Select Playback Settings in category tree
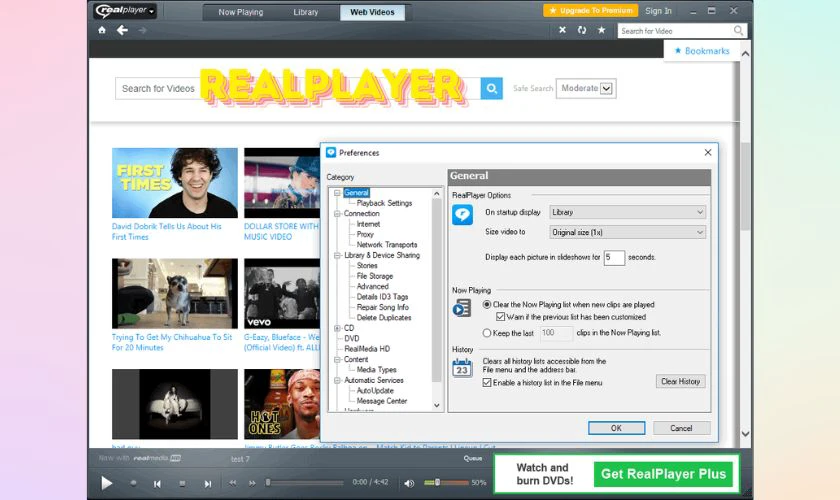This screenshot has height=500, width=840. click(384, 203)
